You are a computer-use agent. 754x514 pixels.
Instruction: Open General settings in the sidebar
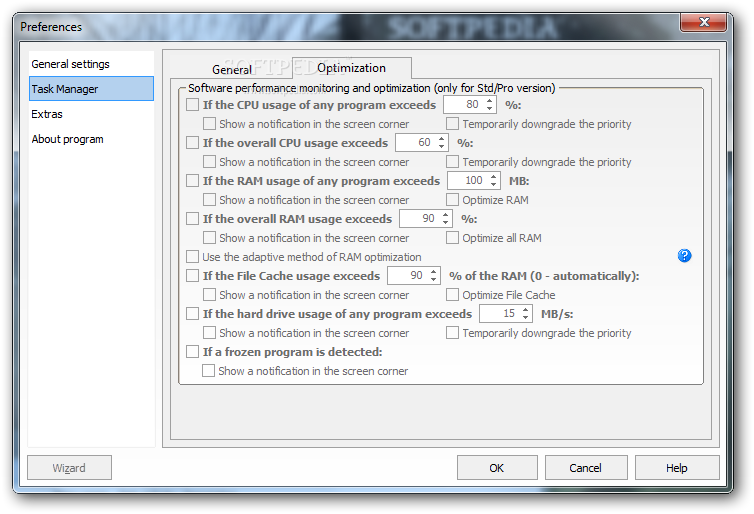coord(91,64)
